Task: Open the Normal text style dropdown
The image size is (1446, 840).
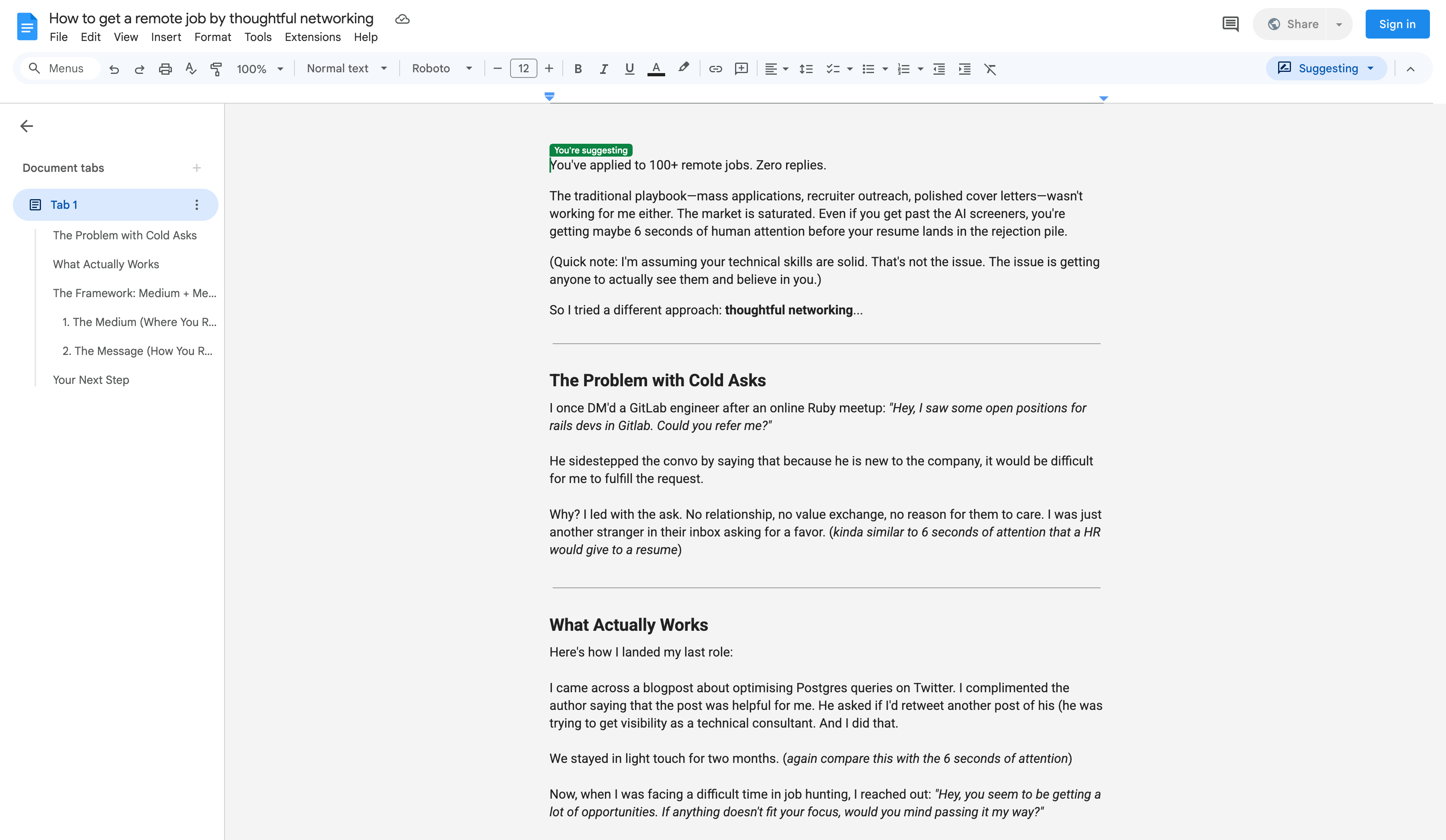Action: pos(347,68)
